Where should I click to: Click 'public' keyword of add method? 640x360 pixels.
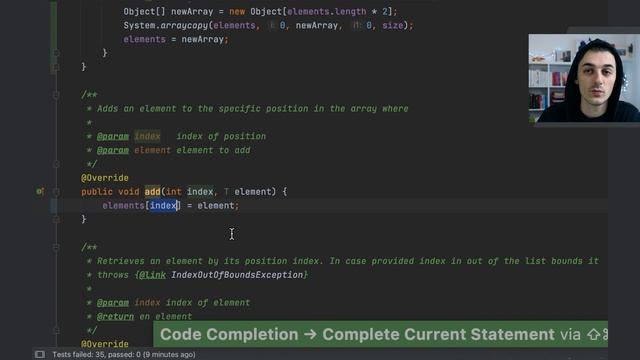click(97, 191)
